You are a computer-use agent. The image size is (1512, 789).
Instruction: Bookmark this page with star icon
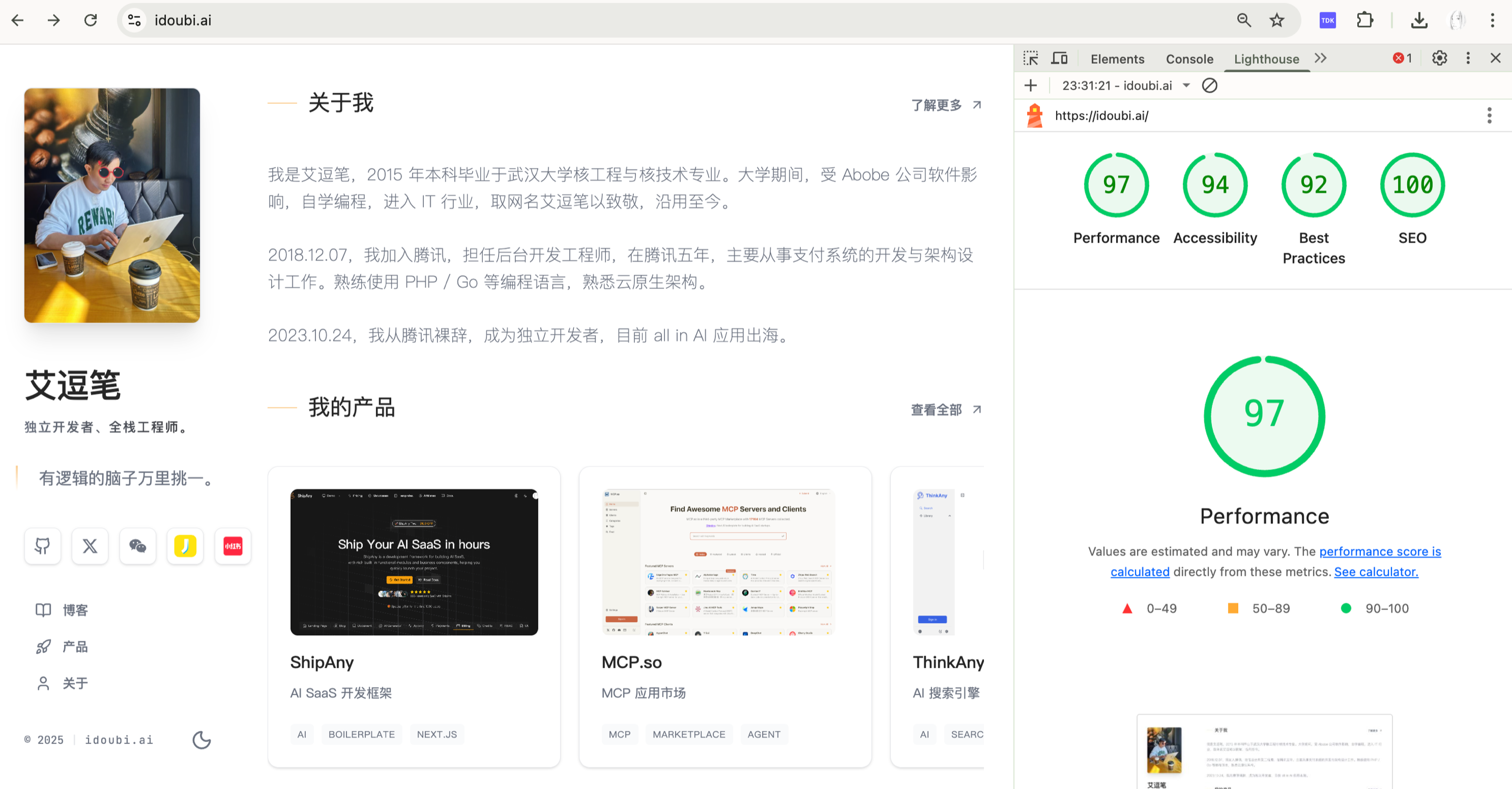click(1277, 21)
